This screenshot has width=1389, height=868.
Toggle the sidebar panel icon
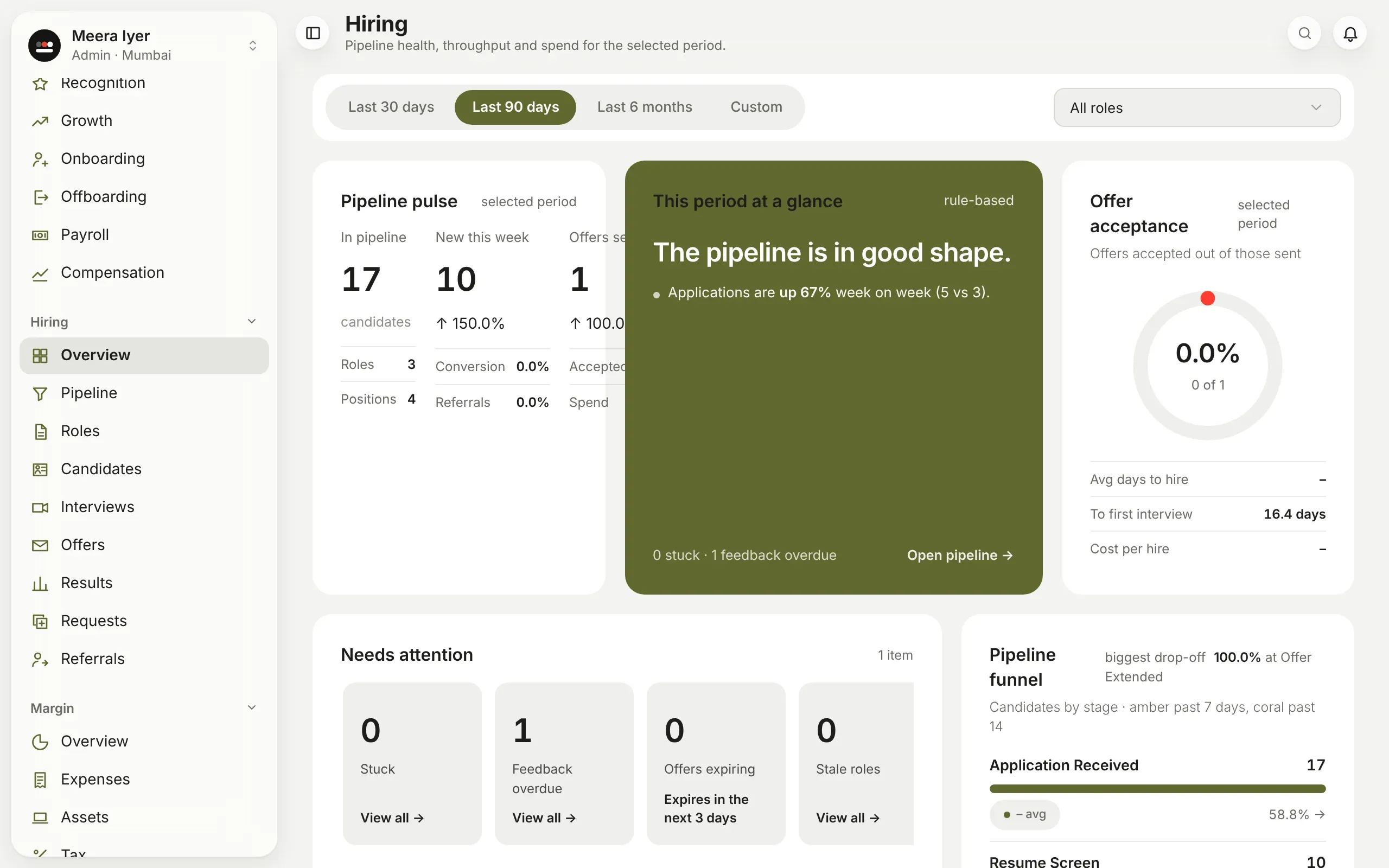(313, 33)
